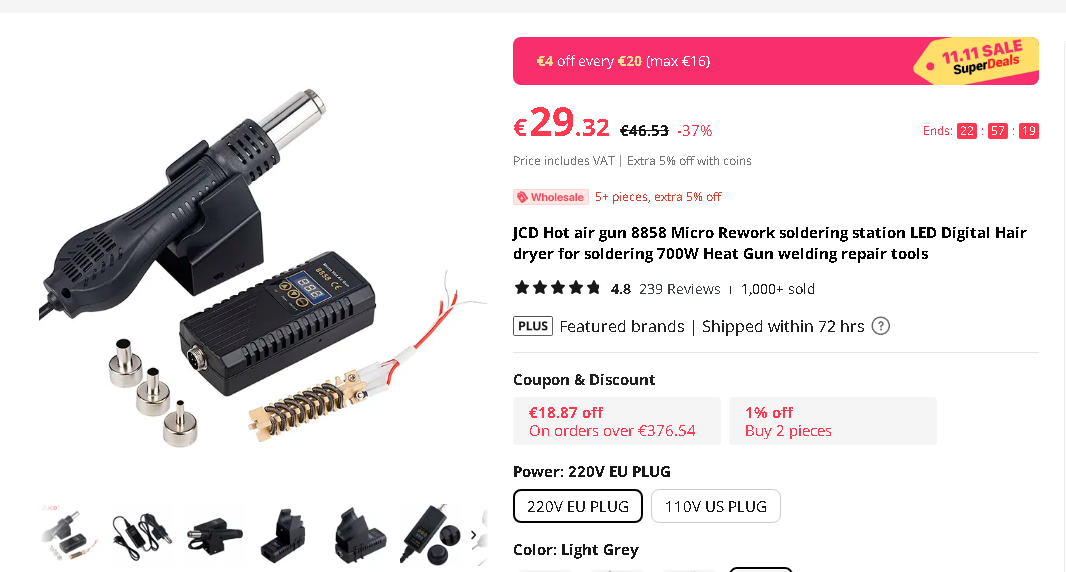Click the PLUS badge icon
1066x572 pixels.
[x=533, y=326]
